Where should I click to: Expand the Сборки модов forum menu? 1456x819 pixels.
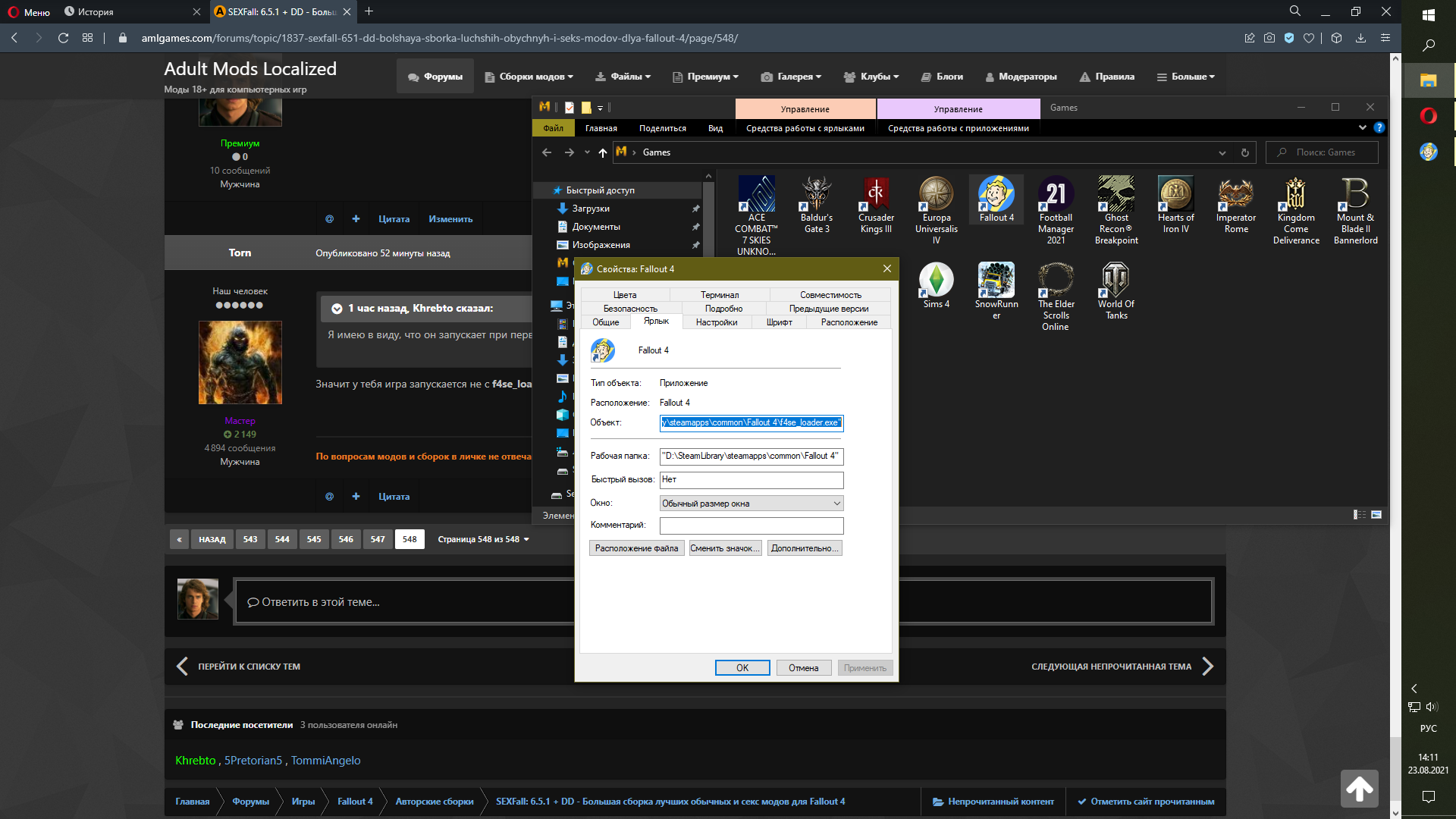click(529, 77)
